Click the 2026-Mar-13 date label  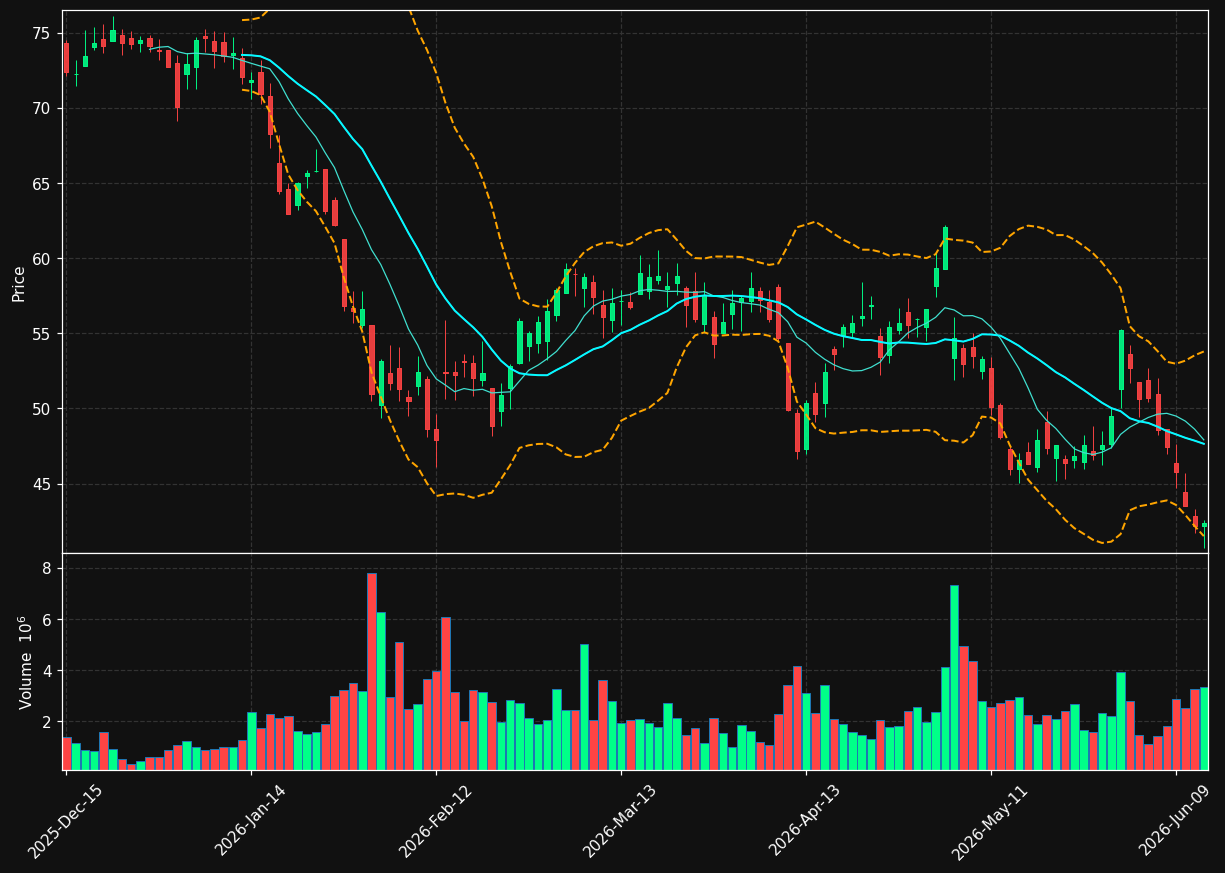620,820
